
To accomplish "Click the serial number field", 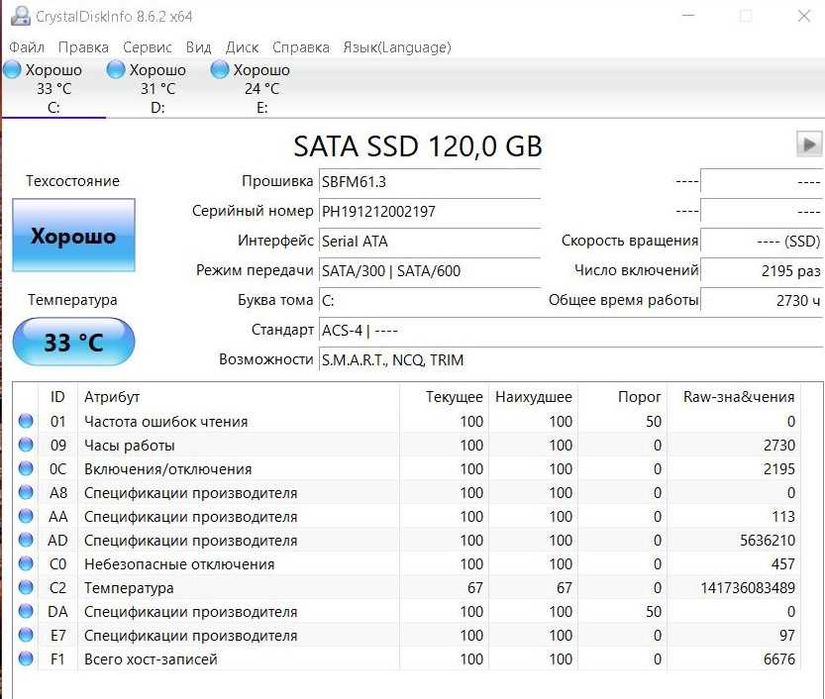I will pyautogui.click(x=429, y=212).
